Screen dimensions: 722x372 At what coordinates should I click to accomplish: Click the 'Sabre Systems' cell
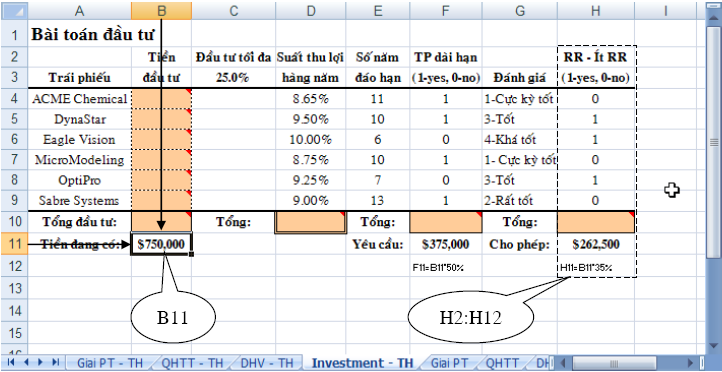(80, 200)
